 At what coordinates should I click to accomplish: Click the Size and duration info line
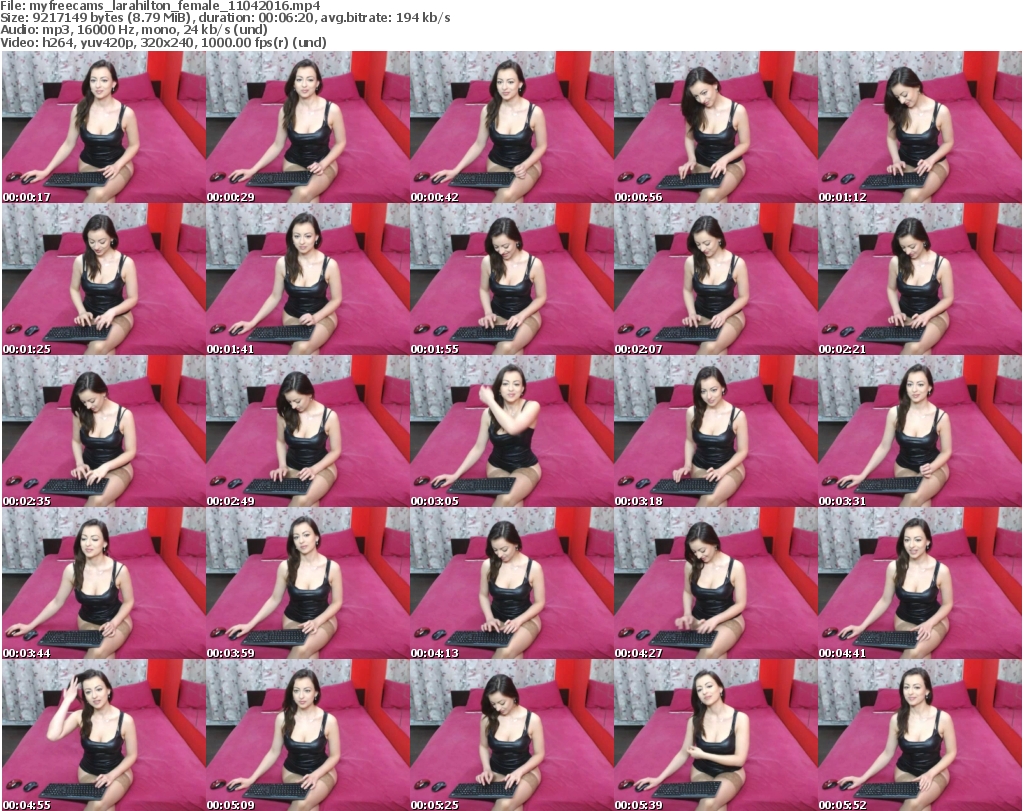tap(225, 18)
